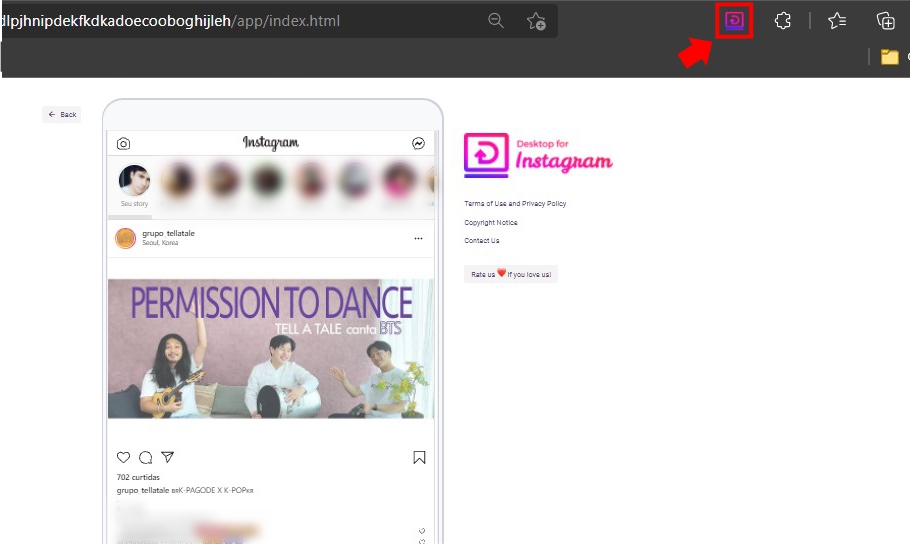910x544 pixels.
Task: Open the post's three-dot options menu
Action: pos(418,239)
